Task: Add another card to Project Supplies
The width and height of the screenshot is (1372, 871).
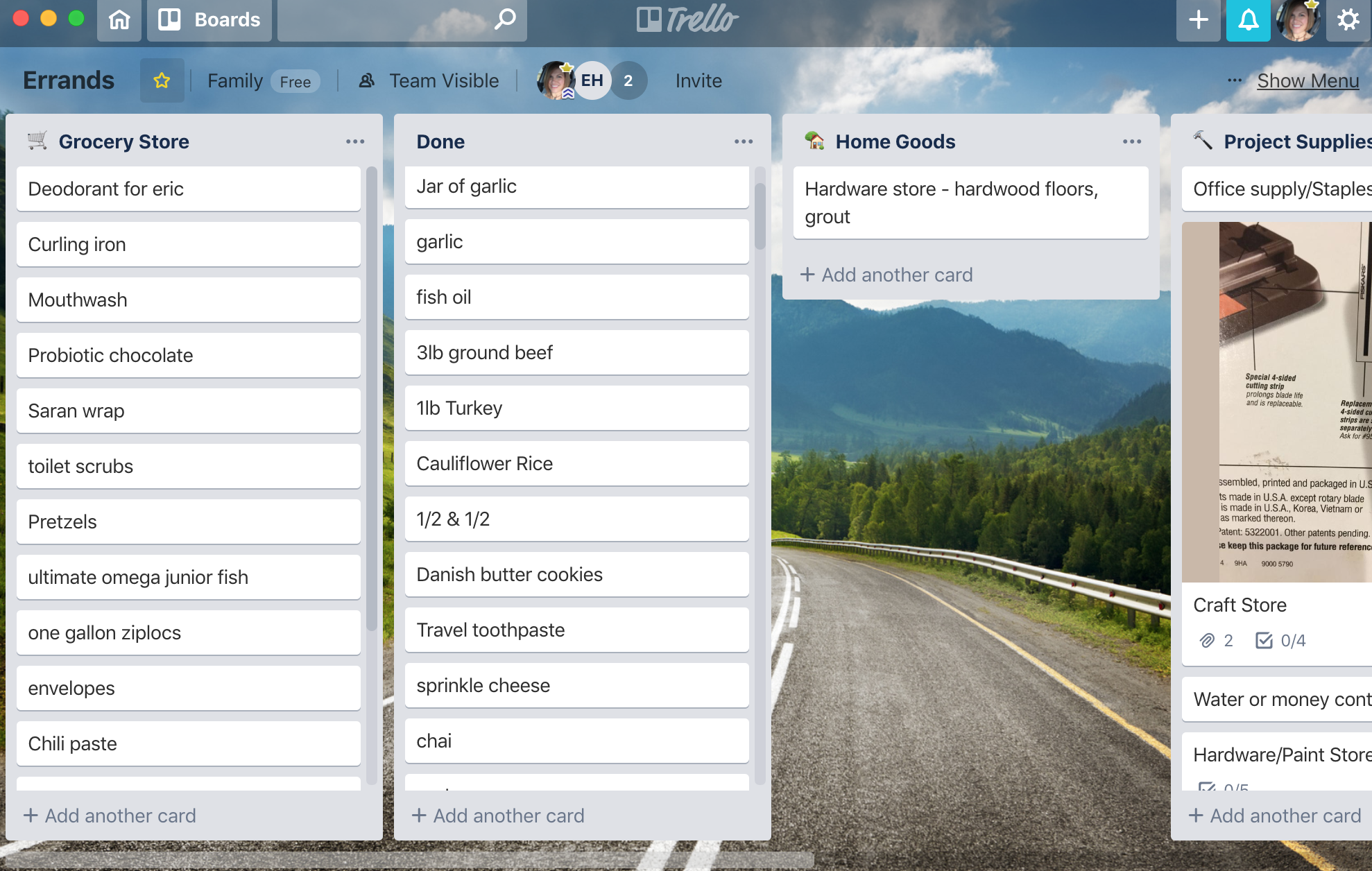Action: pos(1276,816)
